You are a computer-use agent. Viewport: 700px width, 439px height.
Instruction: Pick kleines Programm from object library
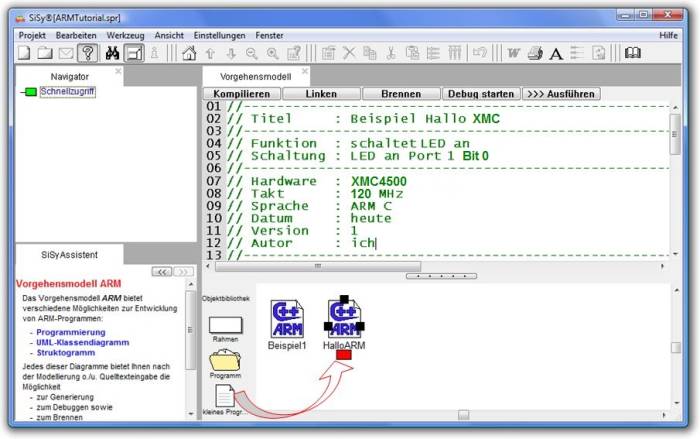pyautogui.click(x=224, y=397)
